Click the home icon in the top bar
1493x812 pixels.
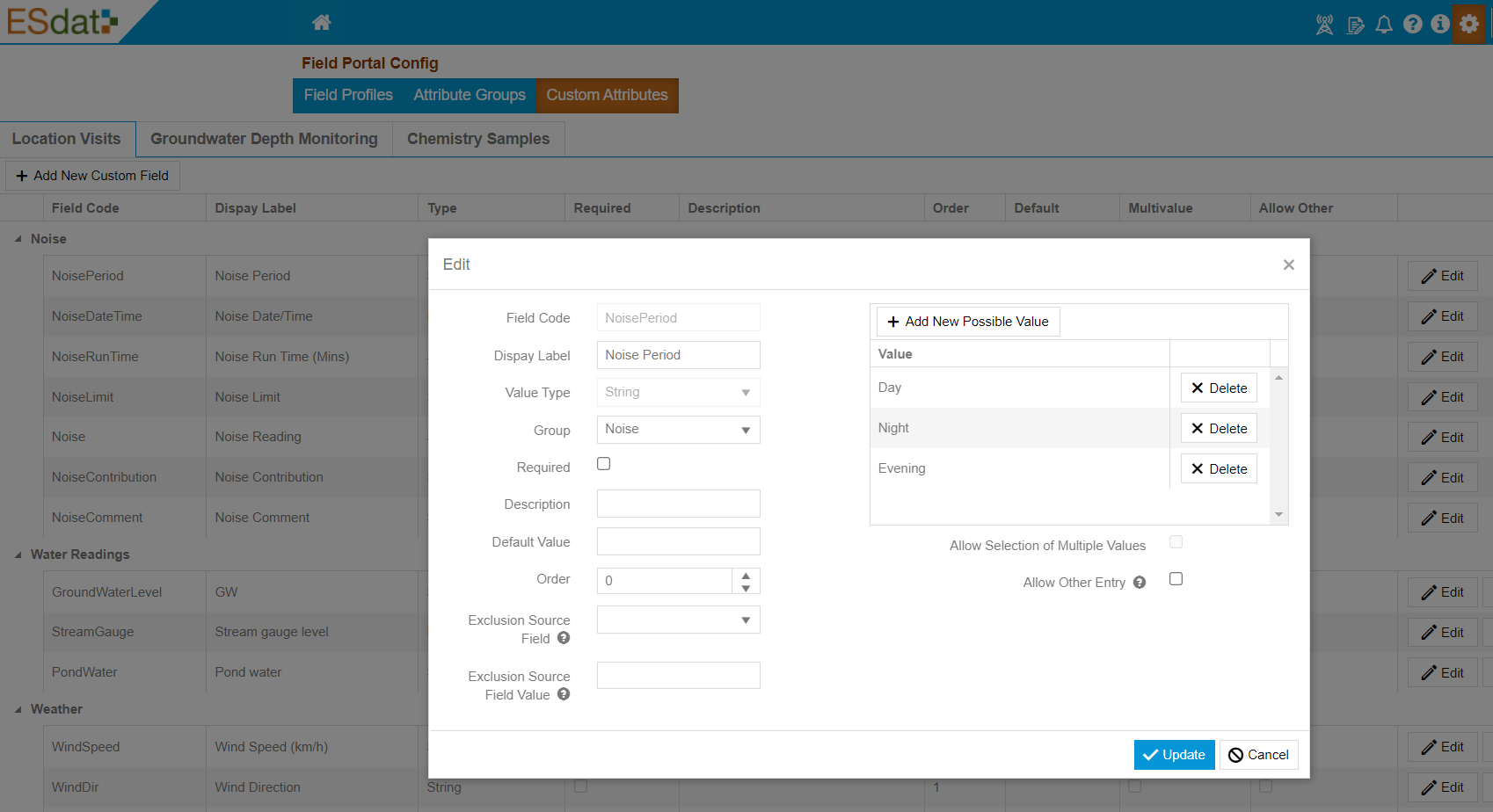point(321,23)
